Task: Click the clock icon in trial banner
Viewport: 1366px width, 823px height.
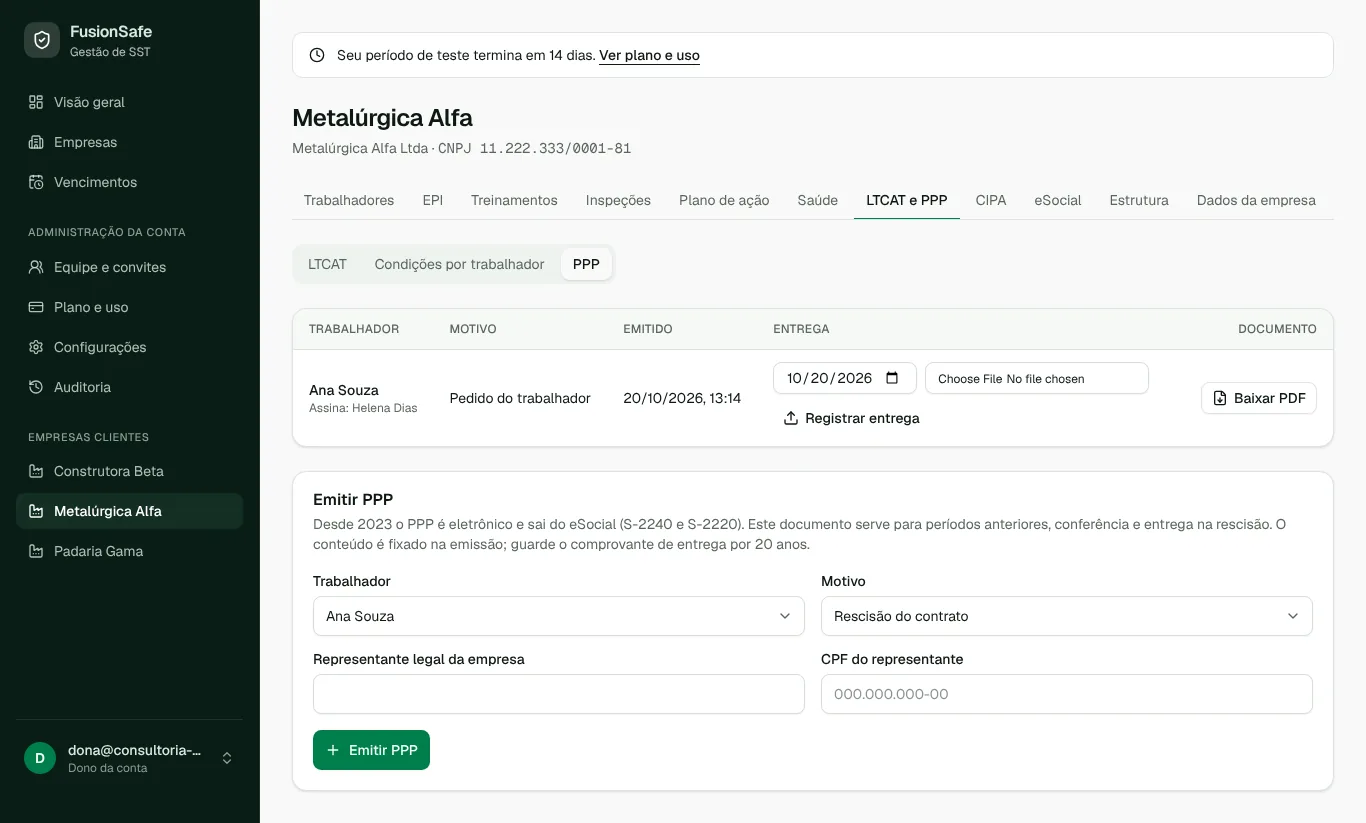Action: pyautogui.click(x=317, y=55)
